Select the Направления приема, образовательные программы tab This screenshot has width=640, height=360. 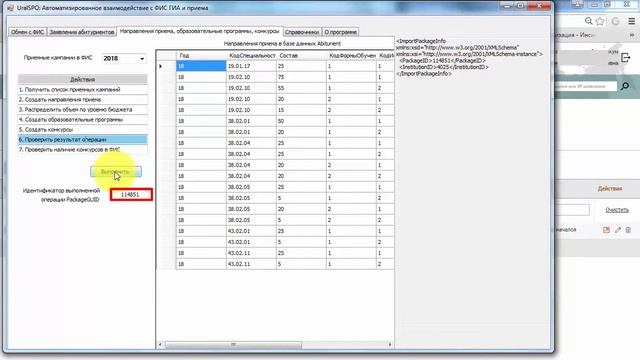(199, 31)
